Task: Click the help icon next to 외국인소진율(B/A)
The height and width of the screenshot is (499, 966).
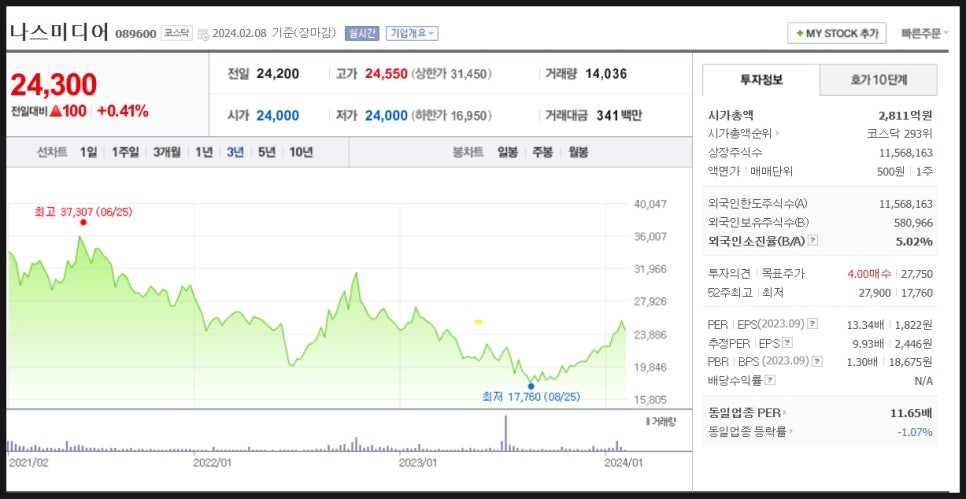Action: (x=813, y=241)
